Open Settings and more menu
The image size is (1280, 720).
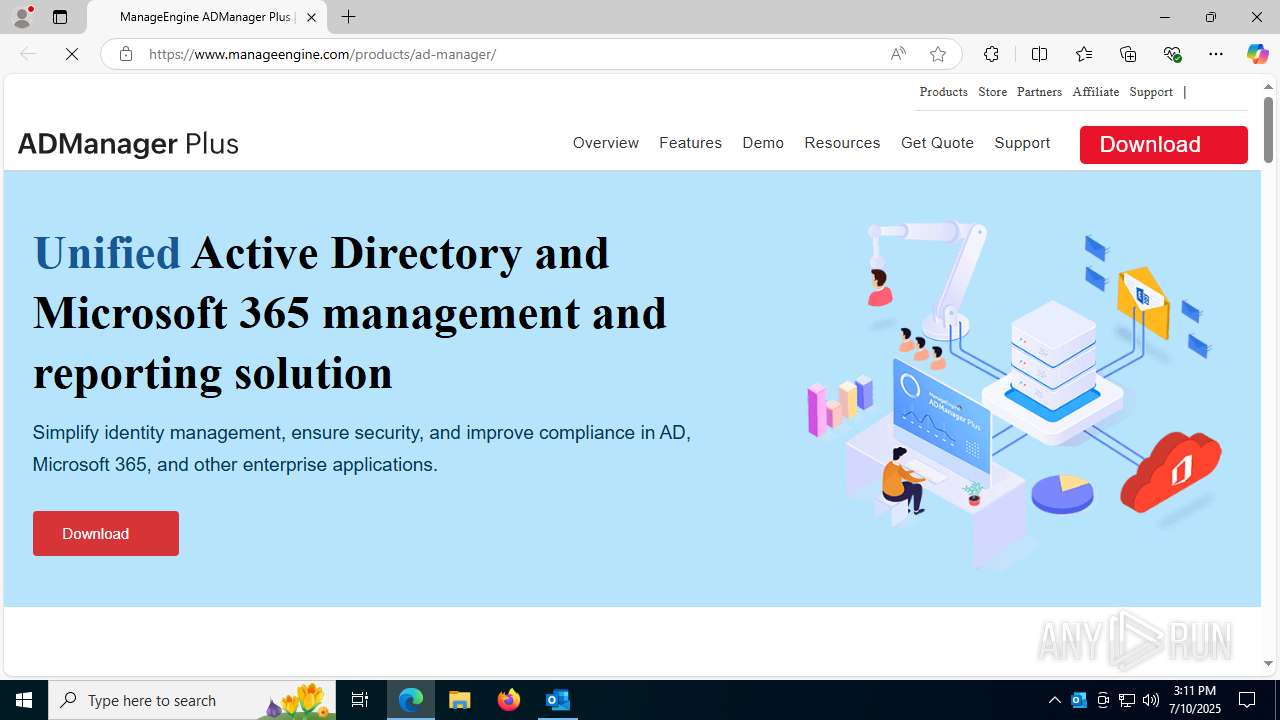coord(1216,54)
